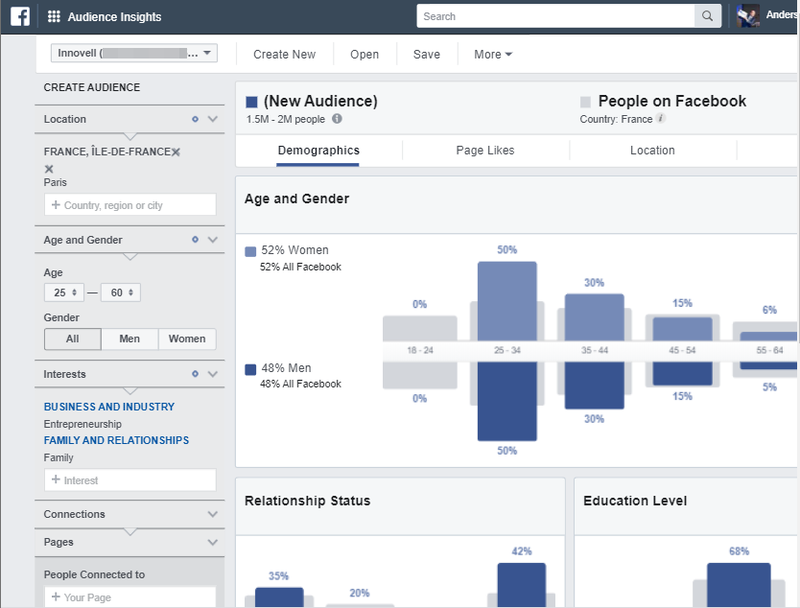Remove the Paris location

pyautogui.click(x=49, y=169)
